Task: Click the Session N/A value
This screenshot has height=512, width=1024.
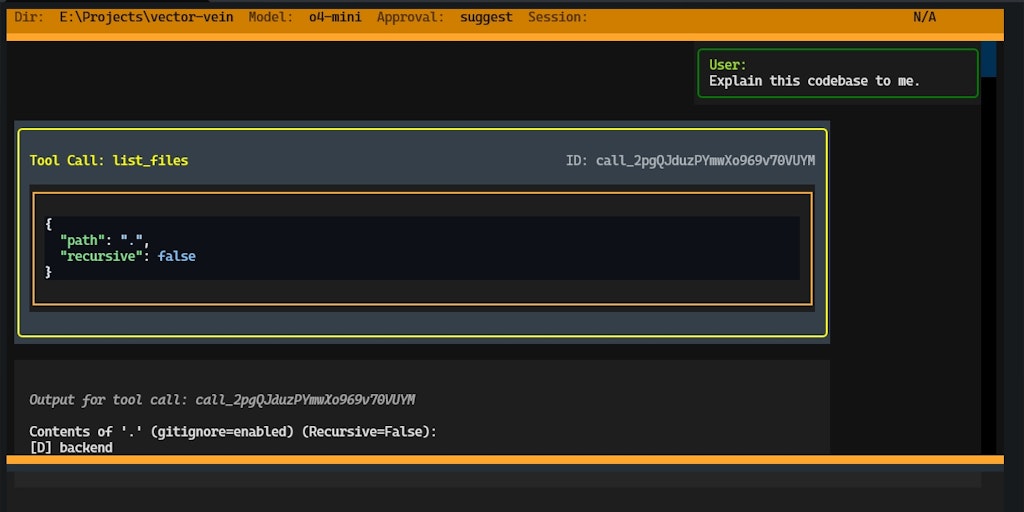Action: 924,18
